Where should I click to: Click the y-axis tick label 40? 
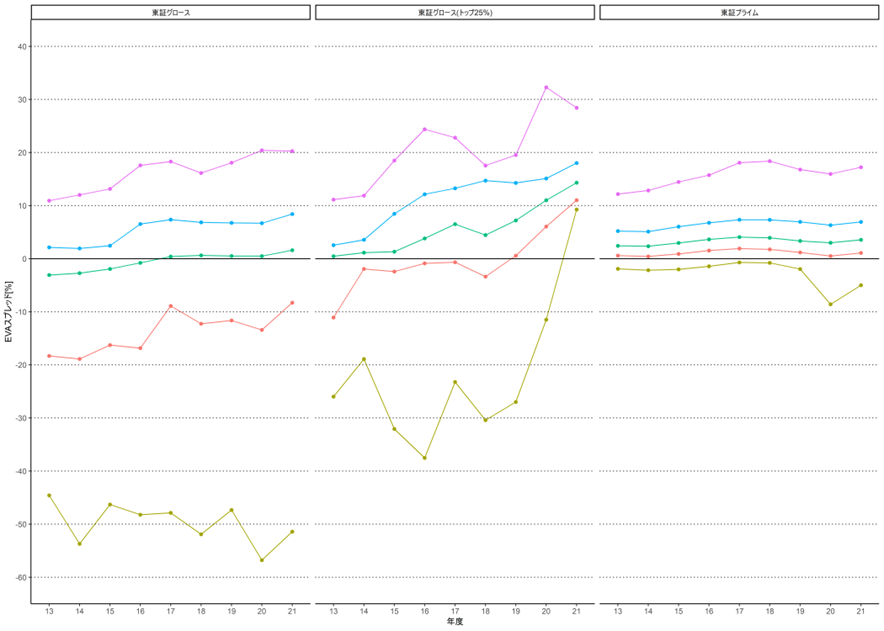(21, 47)
